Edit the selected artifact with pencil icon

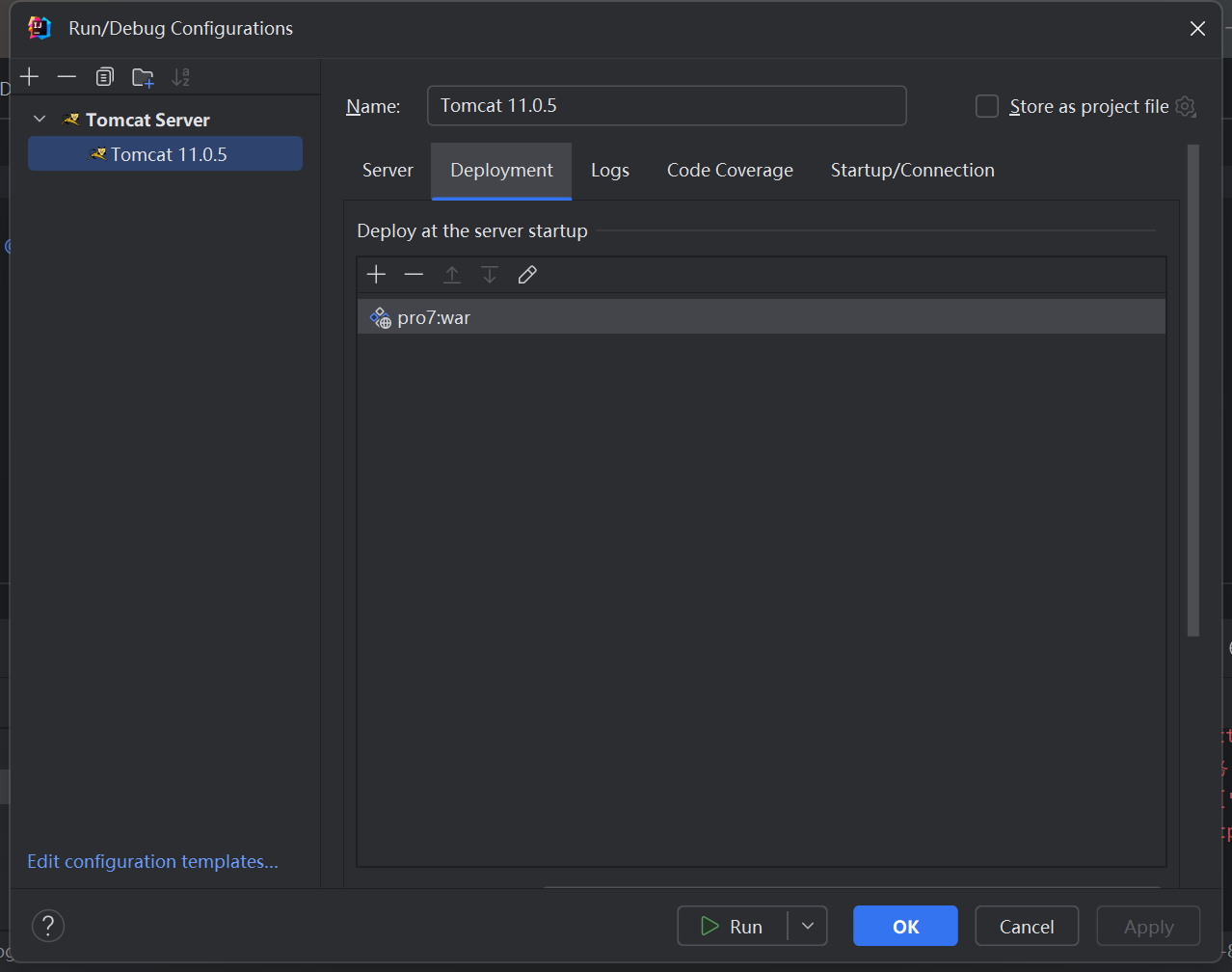tap(527, 275)
